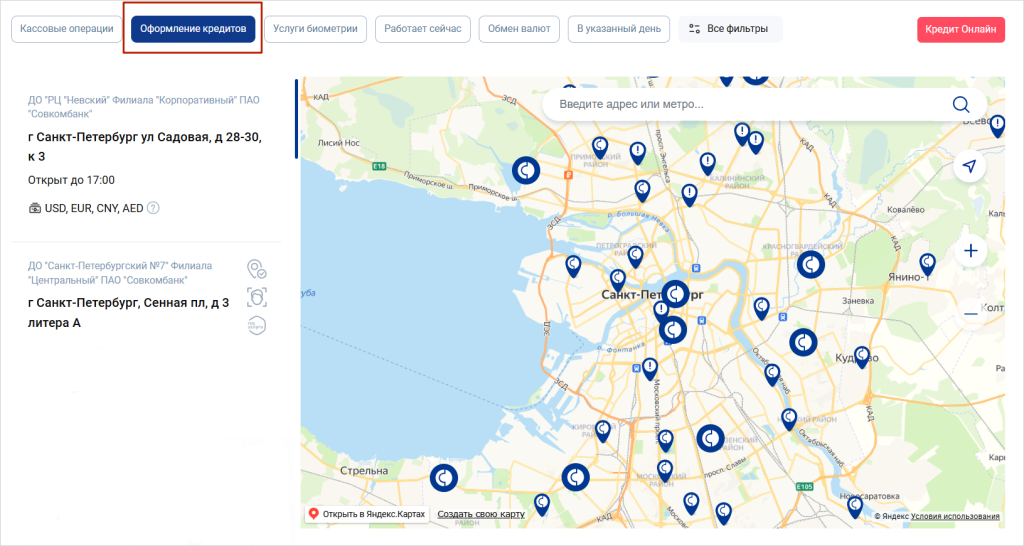Select branch marker near Янино-1

point(927,264)
